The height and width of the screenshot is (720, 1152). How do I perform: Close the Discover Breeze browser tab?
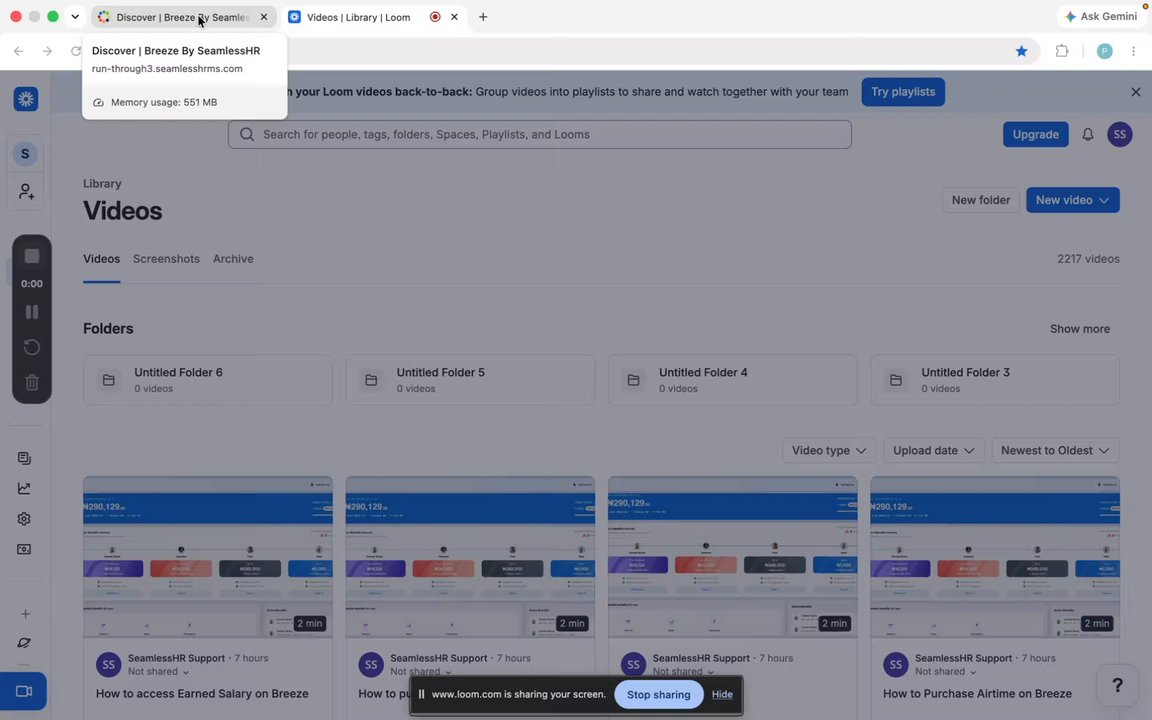pyautogui.click(x=264, y=17)
